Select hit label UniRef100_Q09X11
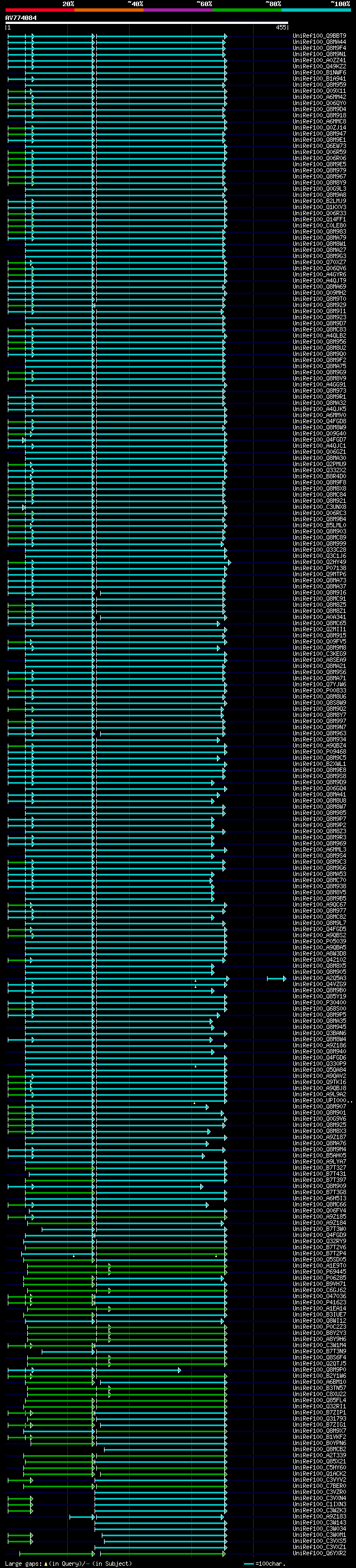The height and width of the screenshot is (1568, 356). coord(319,91)
